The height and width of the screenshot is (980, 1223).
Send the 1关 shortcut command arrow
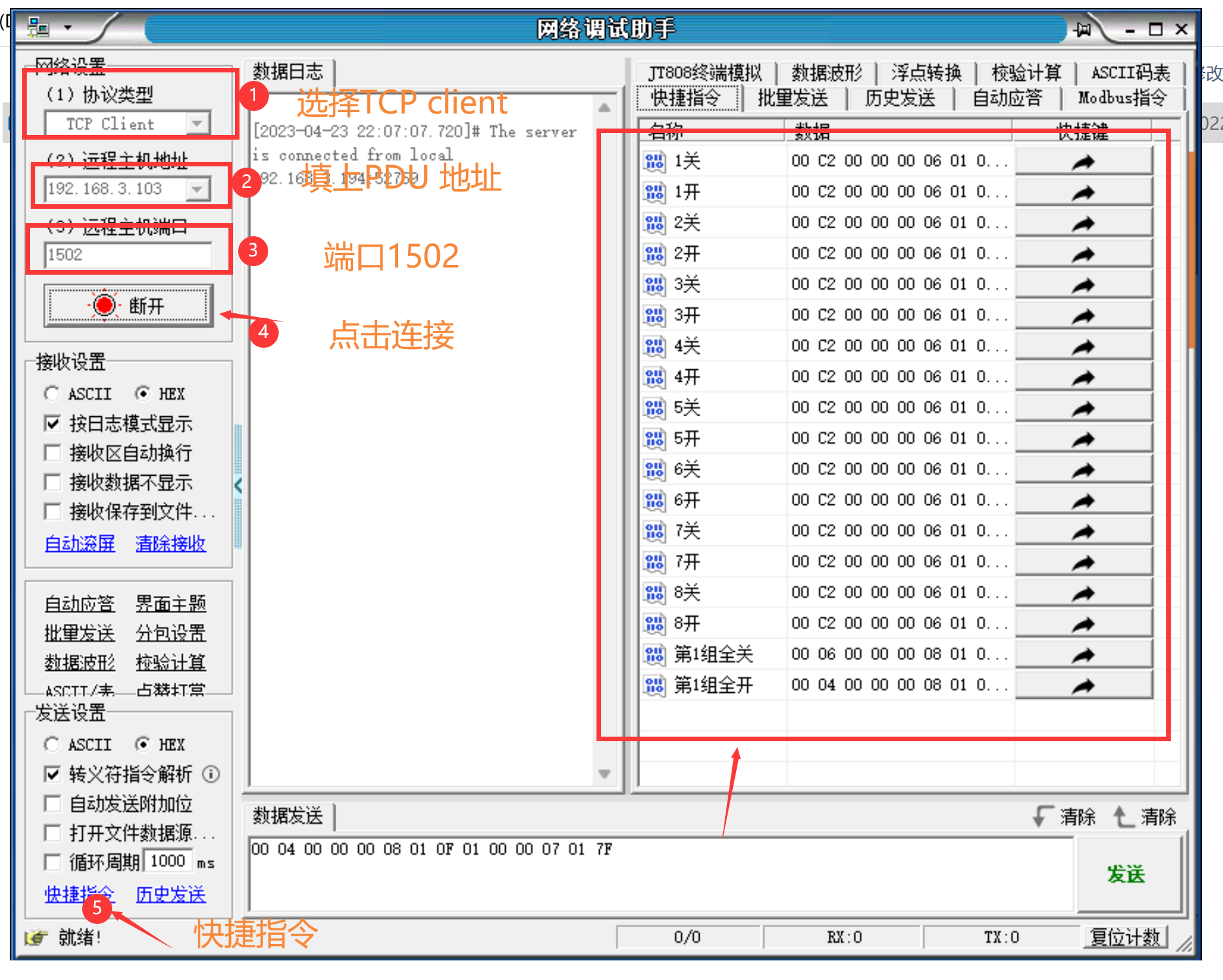click(1083, 161)
